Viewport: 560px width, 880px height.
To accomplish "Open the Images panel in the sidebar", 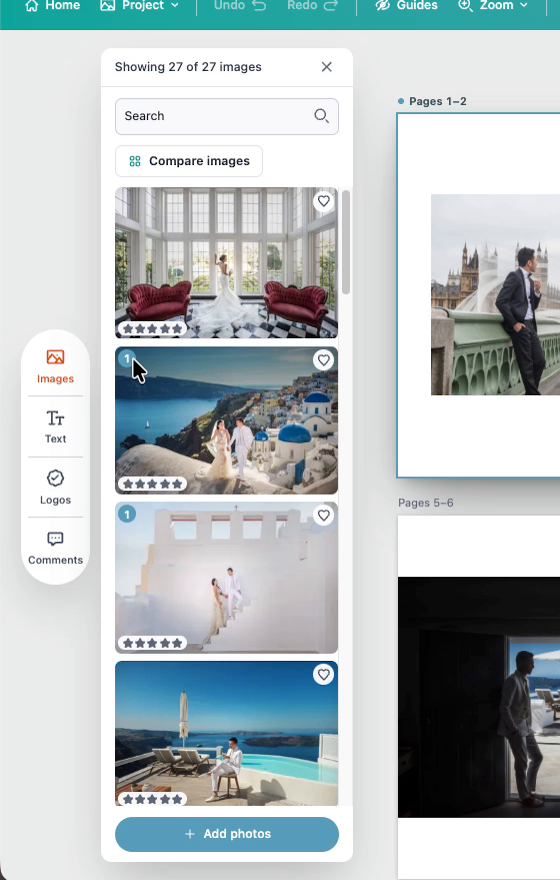I will 55,366.
